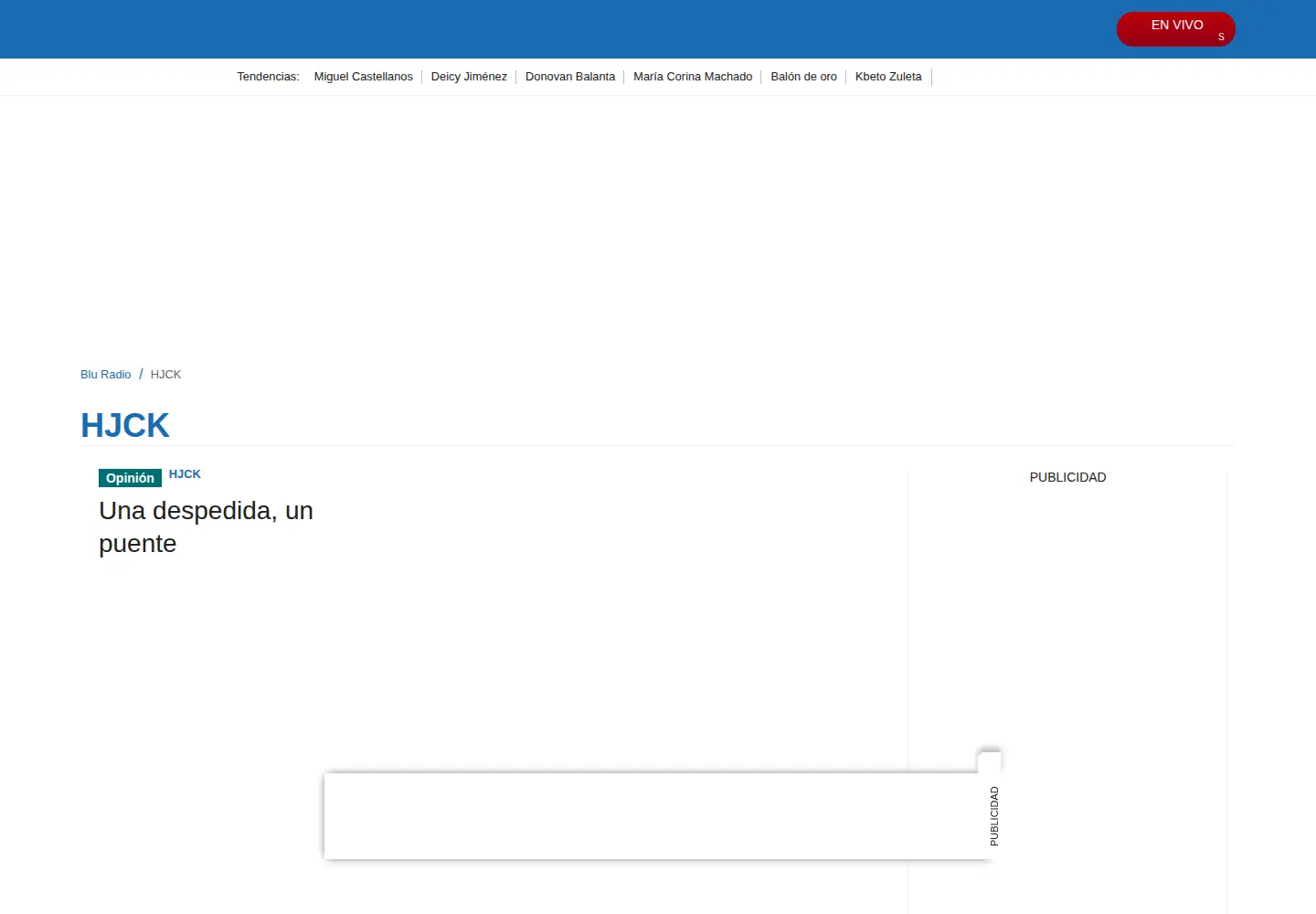This screenshot has width=1316, height=914.
Task: Select the green Opinión tag
Action: tap(130, 478)
